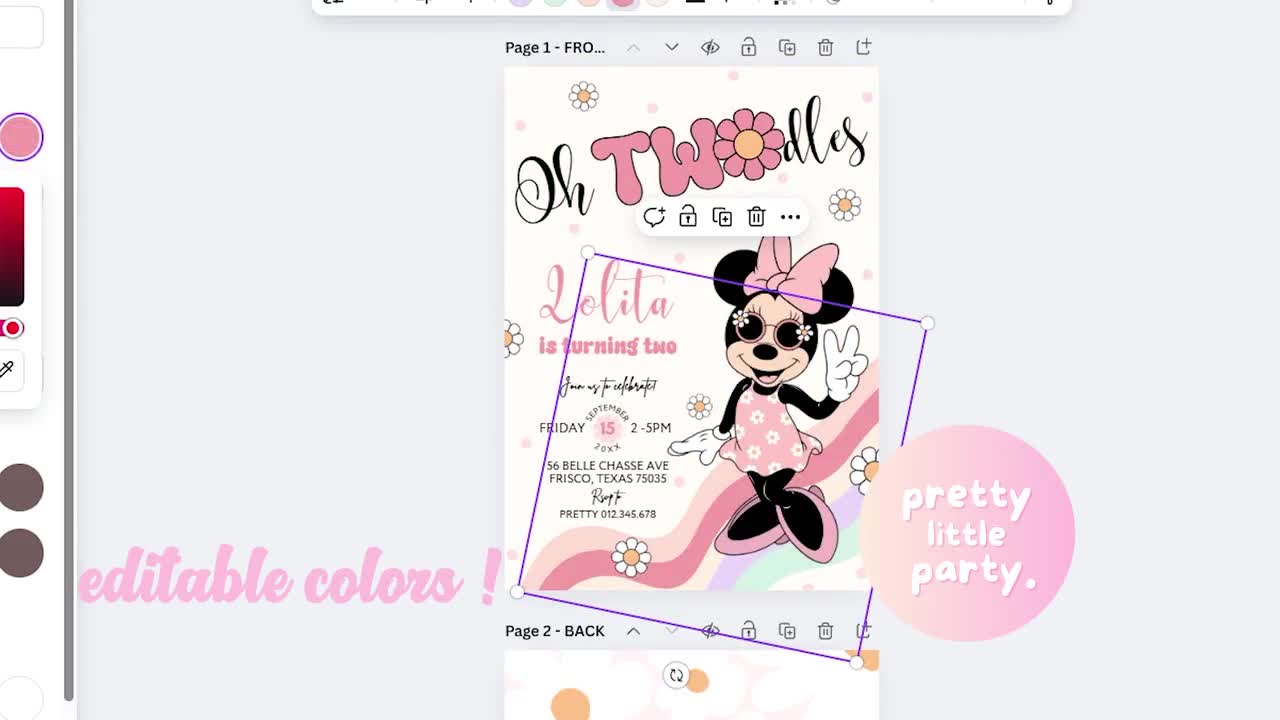Image resolution: width=1280 pixels, height=720 pixels.
Task: Move Page 2 up using the up chevron
Action: pyautogui.click(x=633, y=631)
